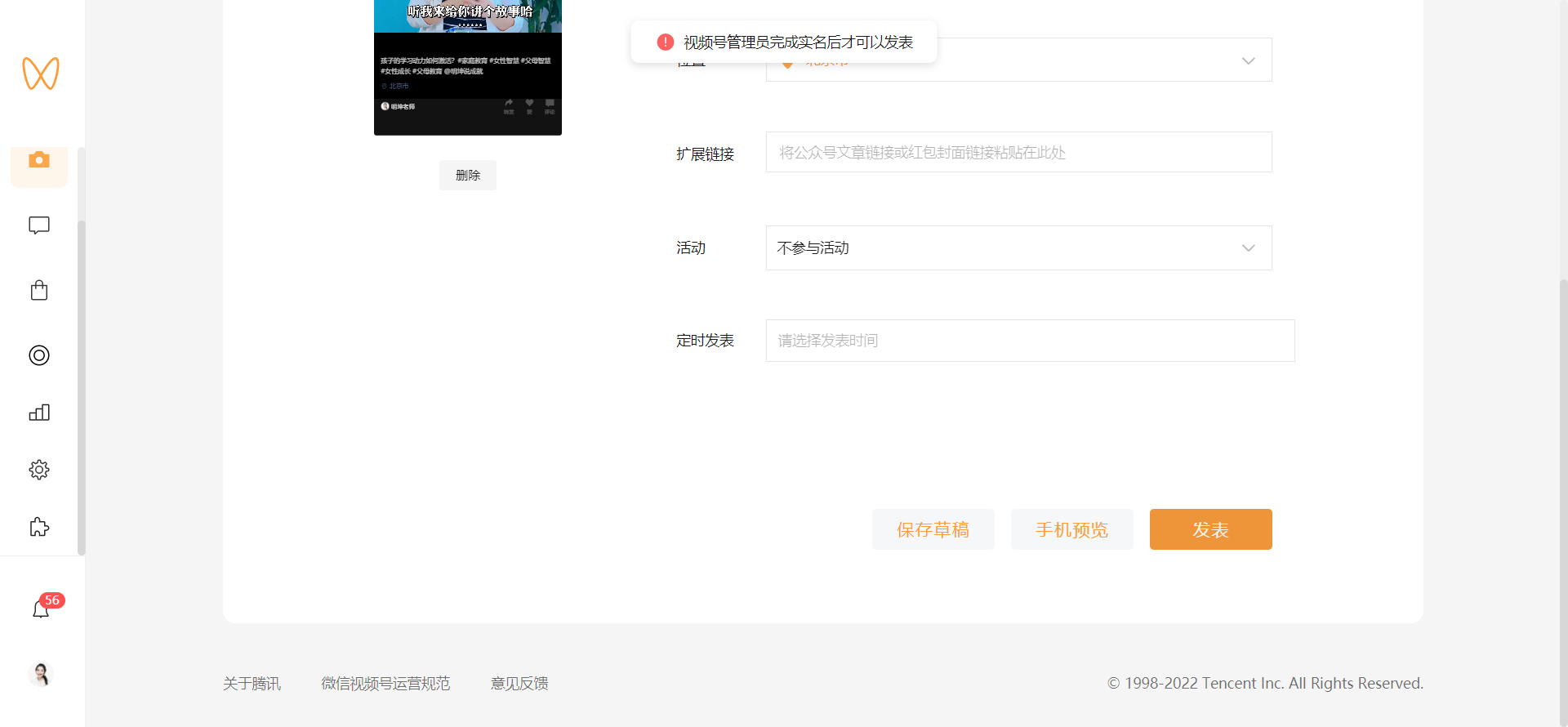1568x727 pixels.
Task: Click the 手机预览 phone preview button
Action: pos(1072,529)
